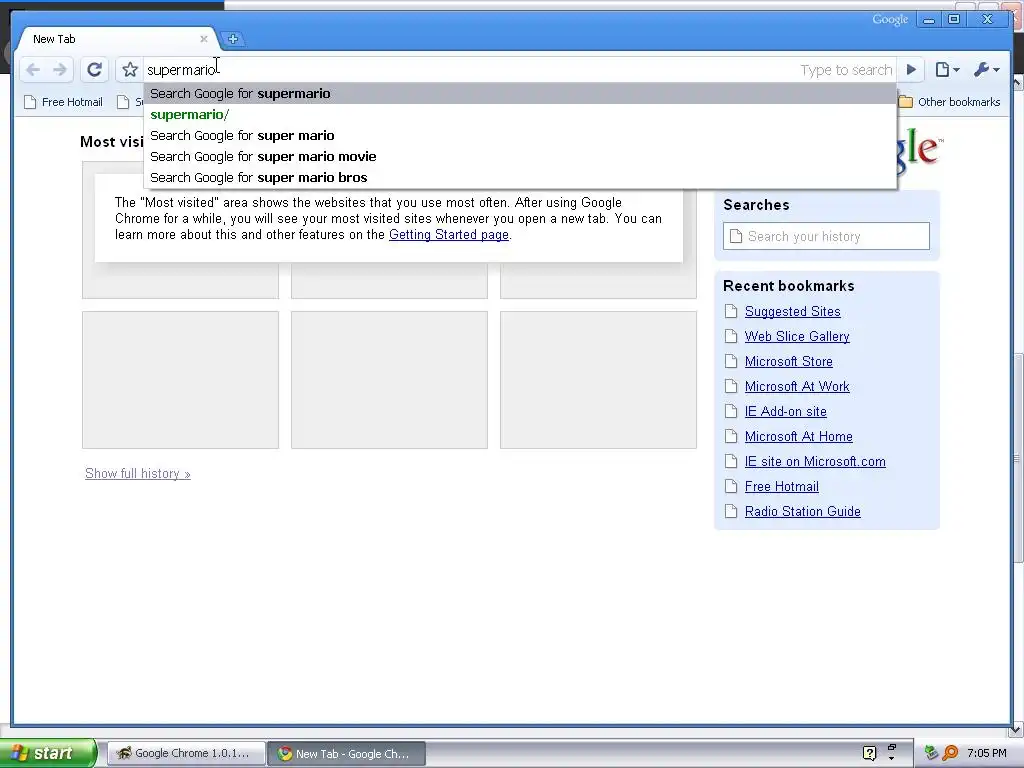Click the Back navigation arrow
This screenshot has width=1024, height=768.
coord(33,70)
